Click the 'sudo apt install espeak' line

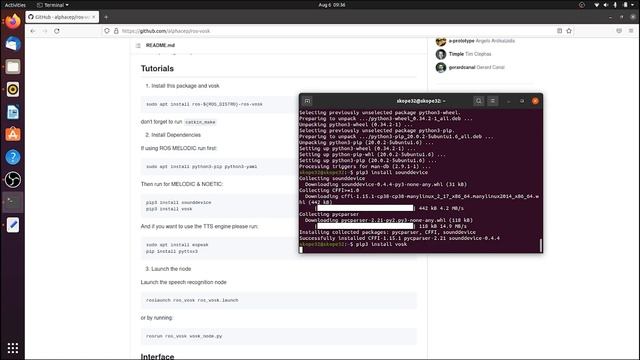tap(177, 245)
